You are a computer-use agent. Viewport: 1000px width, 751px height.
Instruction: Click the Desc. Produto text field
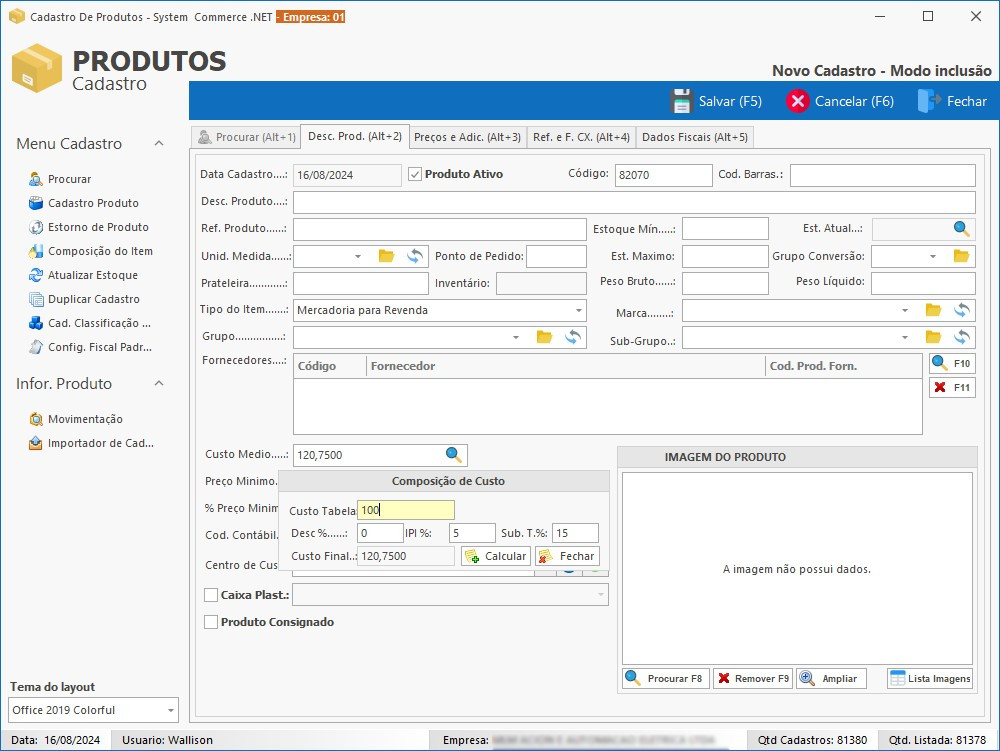tap(633, 203)
